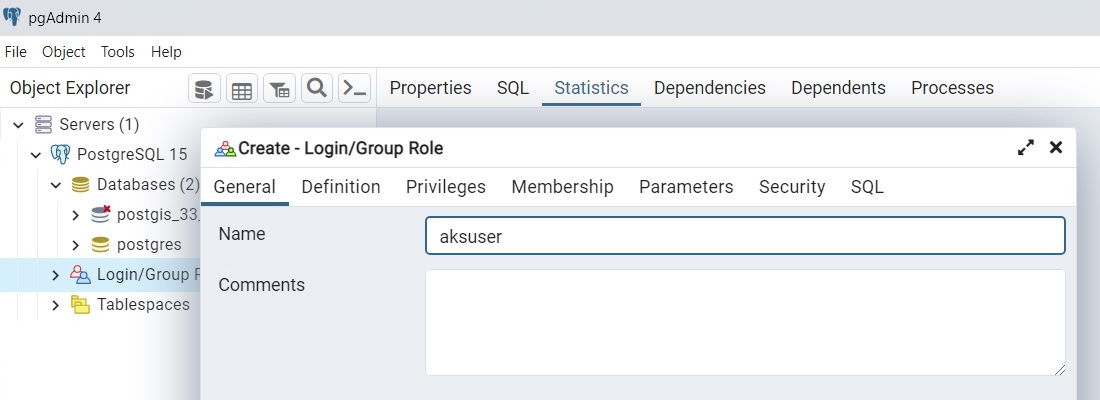Click the View Data table icon
The image size is (1100, 400).
point(242,89)
